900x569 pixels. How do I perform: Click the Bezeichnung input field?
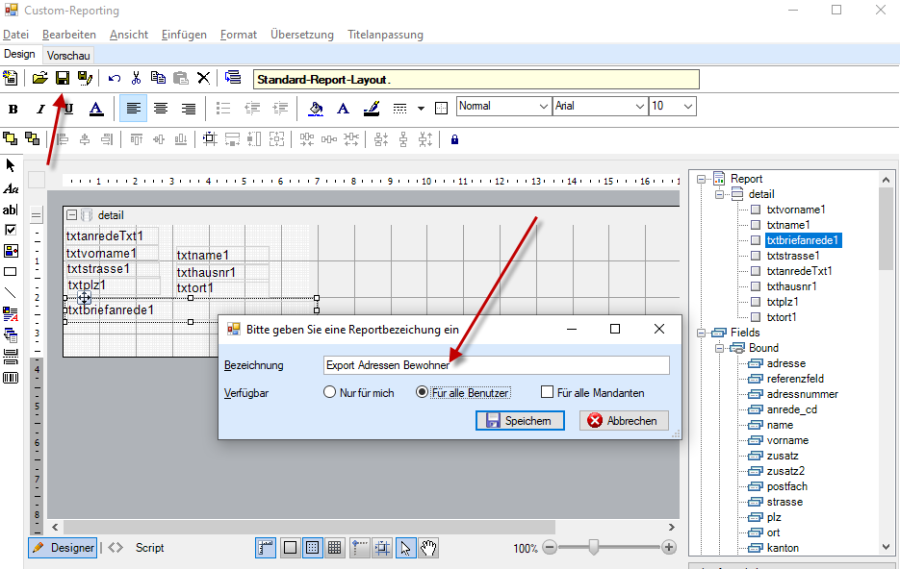click(x=496, y=365)
